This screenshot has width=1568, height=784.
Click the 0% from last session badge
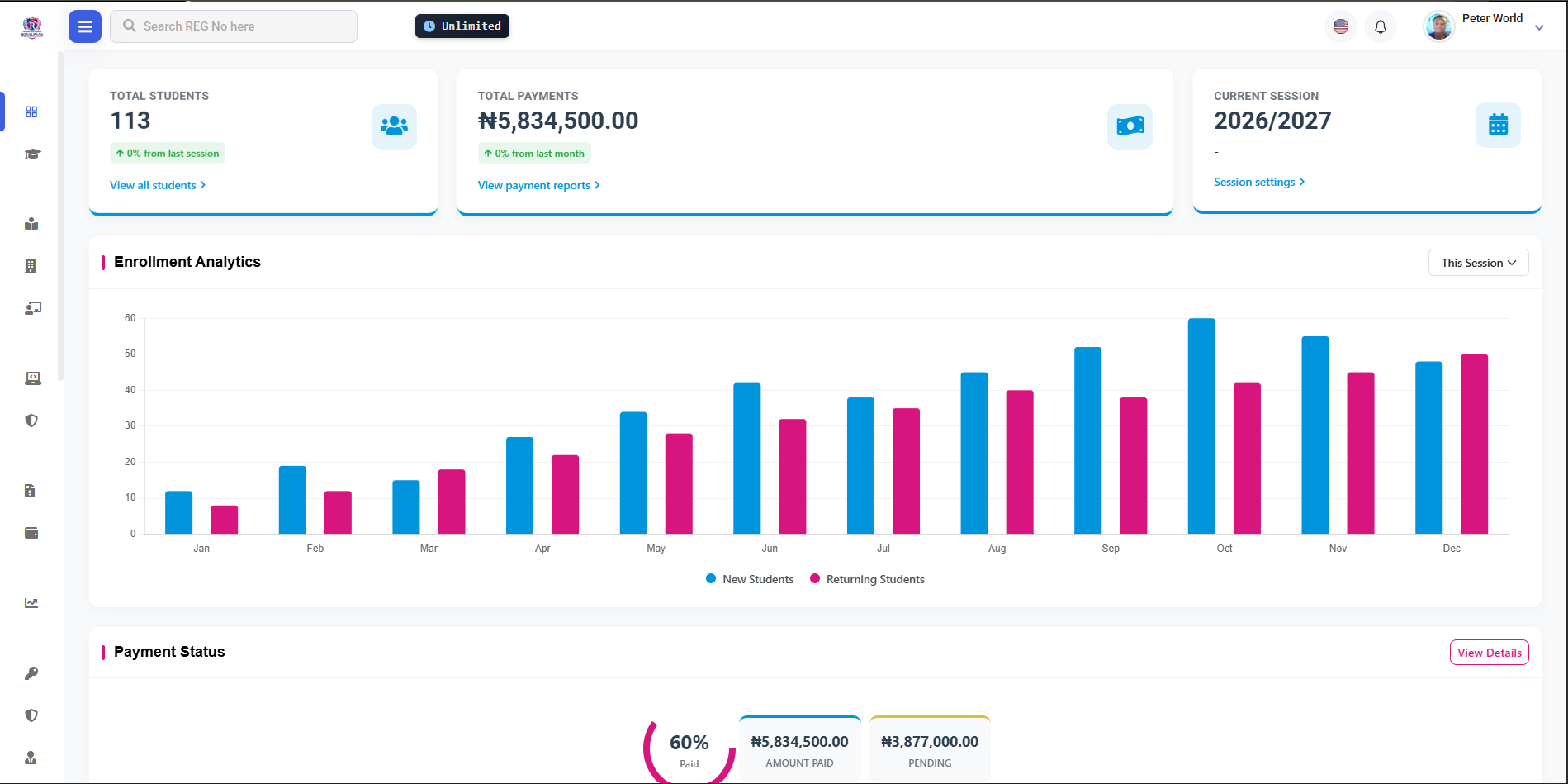(x=168, y=153)
